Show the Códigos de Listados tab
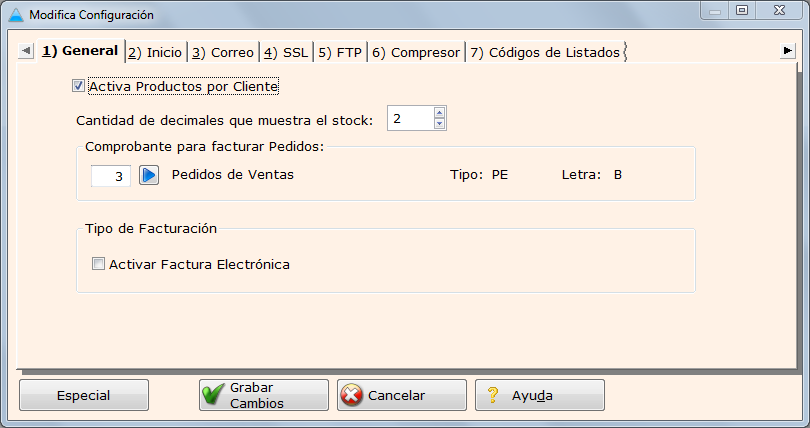 point(545,52)
